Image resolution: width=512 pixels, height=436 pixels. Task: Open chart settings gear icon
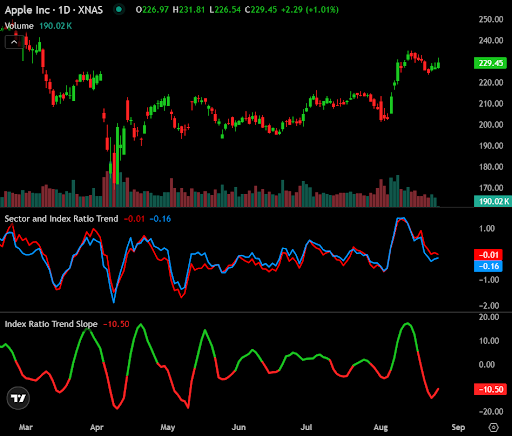(x=493, y=427)
